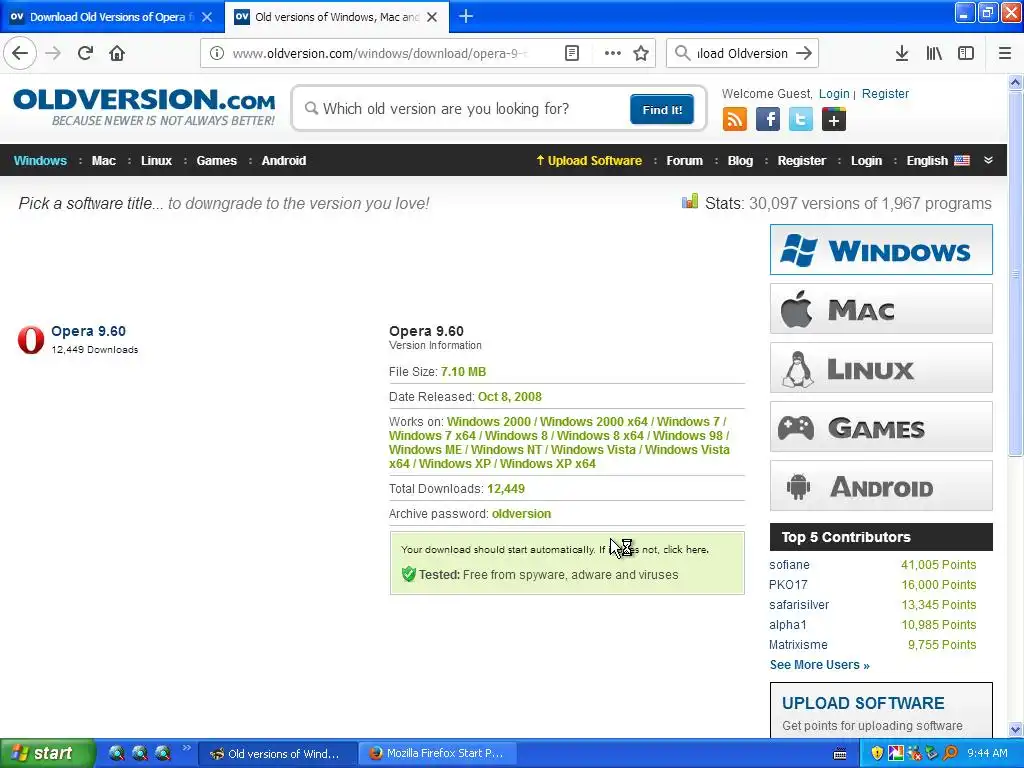Screen dimensions: 1024x768
Task: Toggle reader view in address bar
Action: click(572, 54)
